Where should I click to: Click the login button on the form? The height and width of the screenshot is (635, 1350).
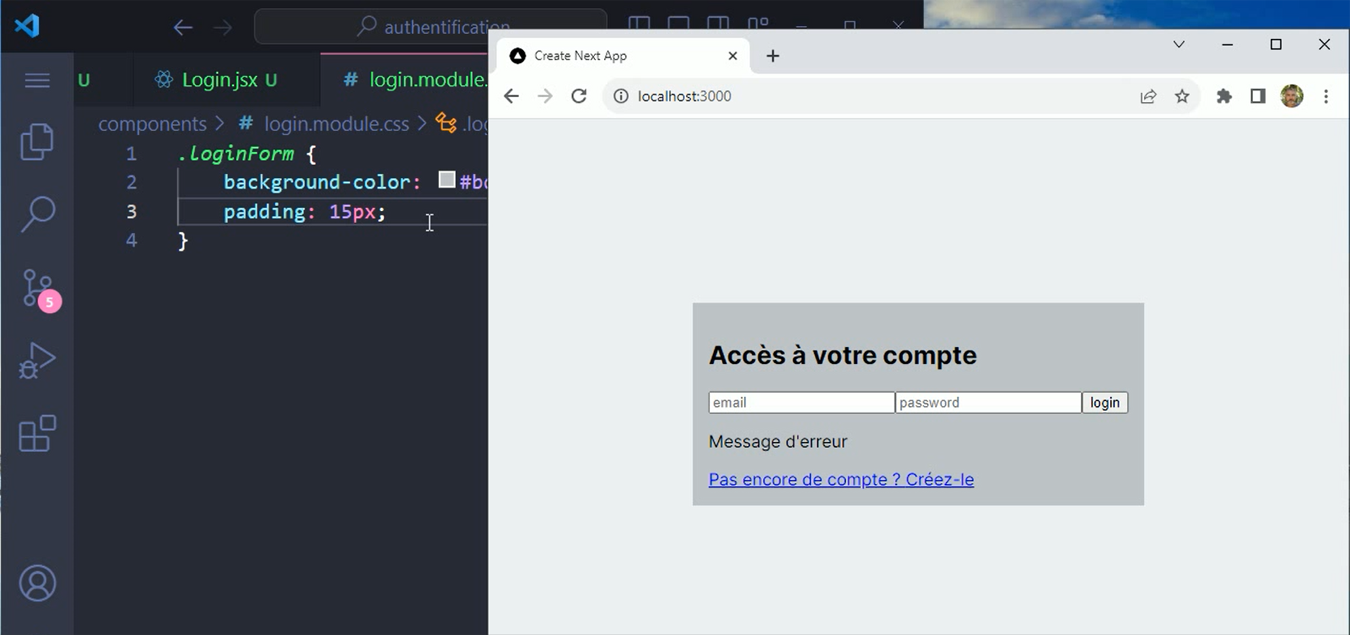(1104, 402)
